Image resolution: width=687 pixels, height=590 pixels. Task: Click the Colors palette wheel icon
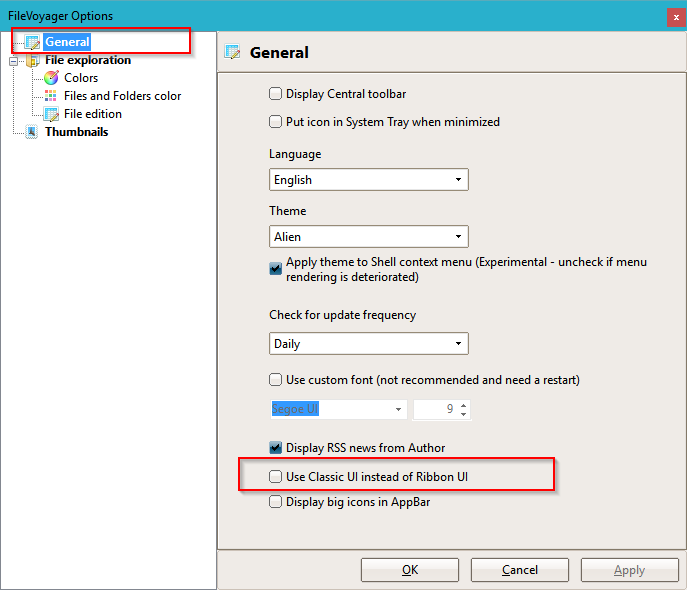point(51,78)
